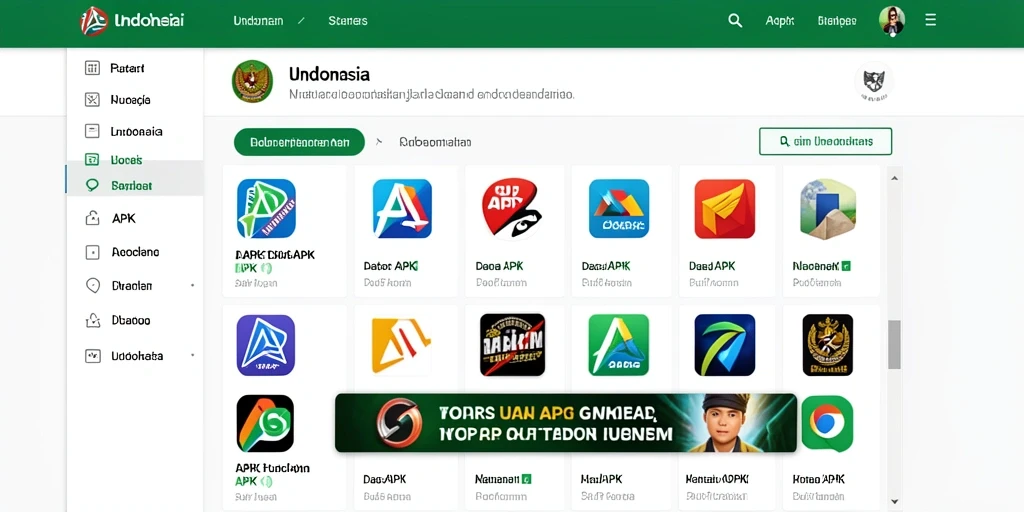
Task: Select the green Bolonerpteooannen filter tab
Action: pos(299,142)
